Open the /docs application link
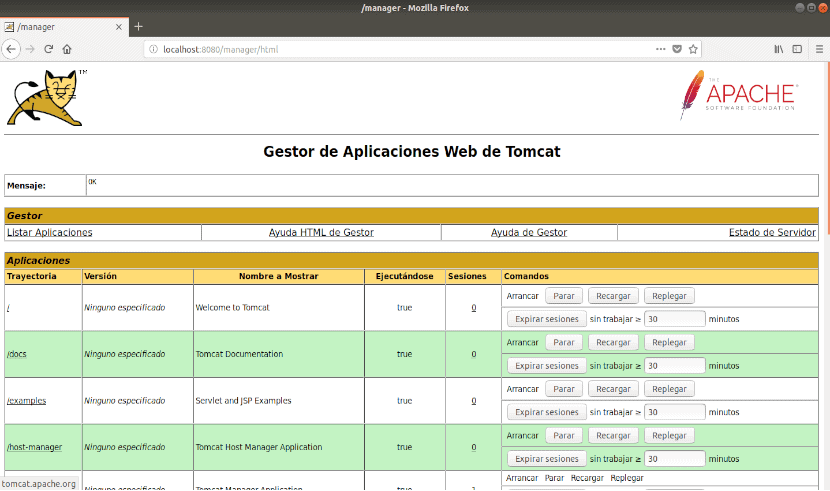830x491 pixels. point(17,354)
